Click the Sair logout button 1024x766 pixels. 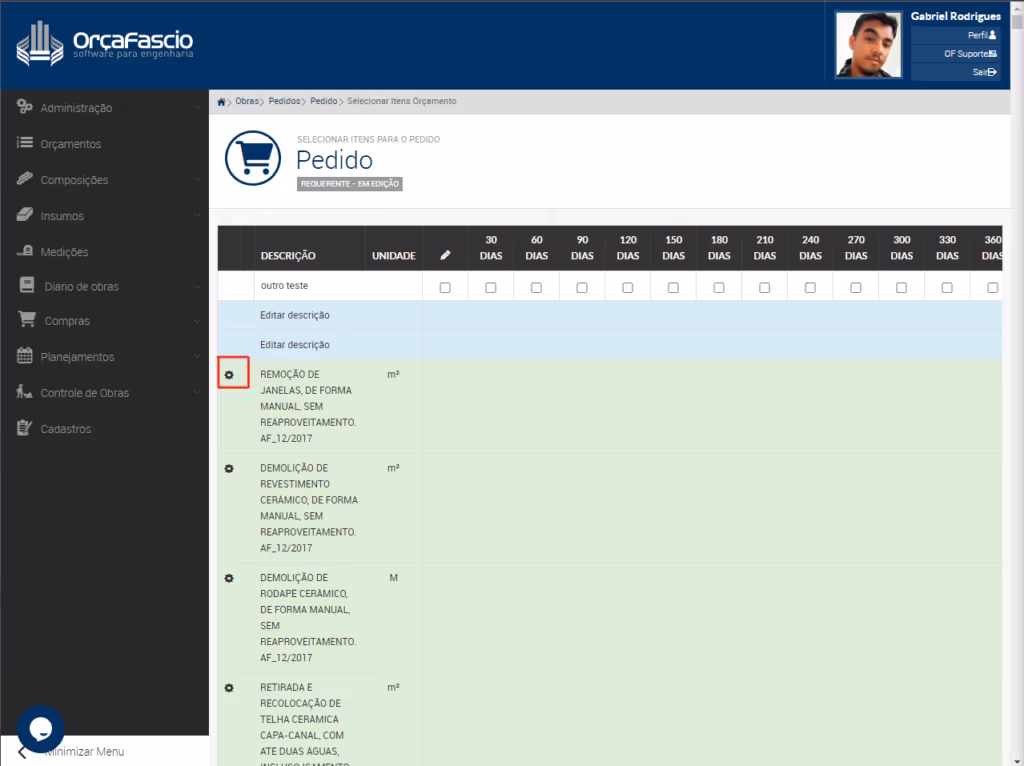[955, 72]
